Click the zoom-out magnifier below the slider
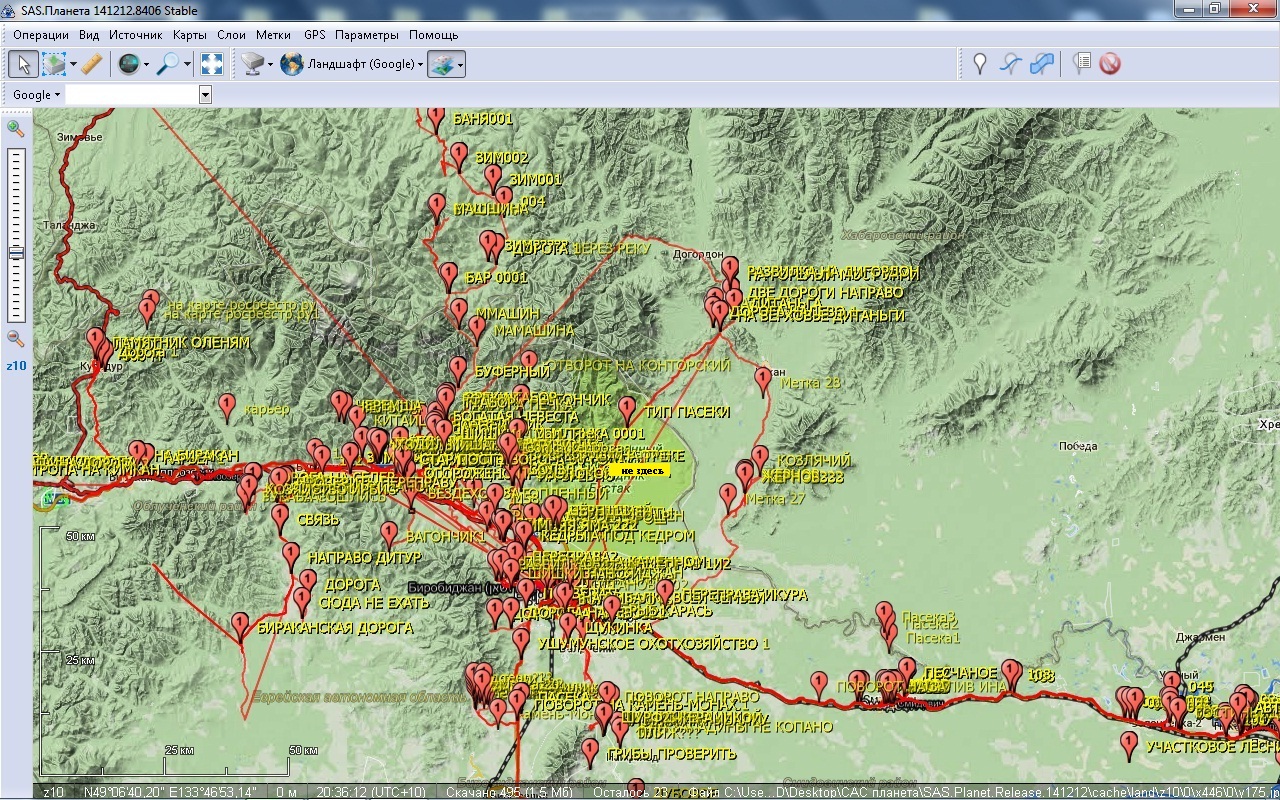 (x=15, y=338)
